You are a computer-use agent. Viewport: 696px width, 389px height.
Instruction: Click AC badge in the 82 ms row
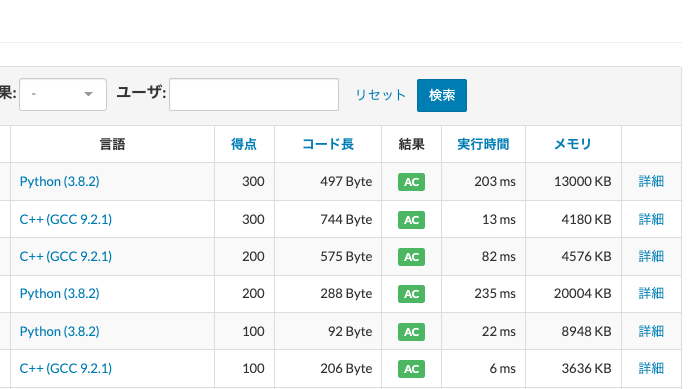tap(411, 257)
